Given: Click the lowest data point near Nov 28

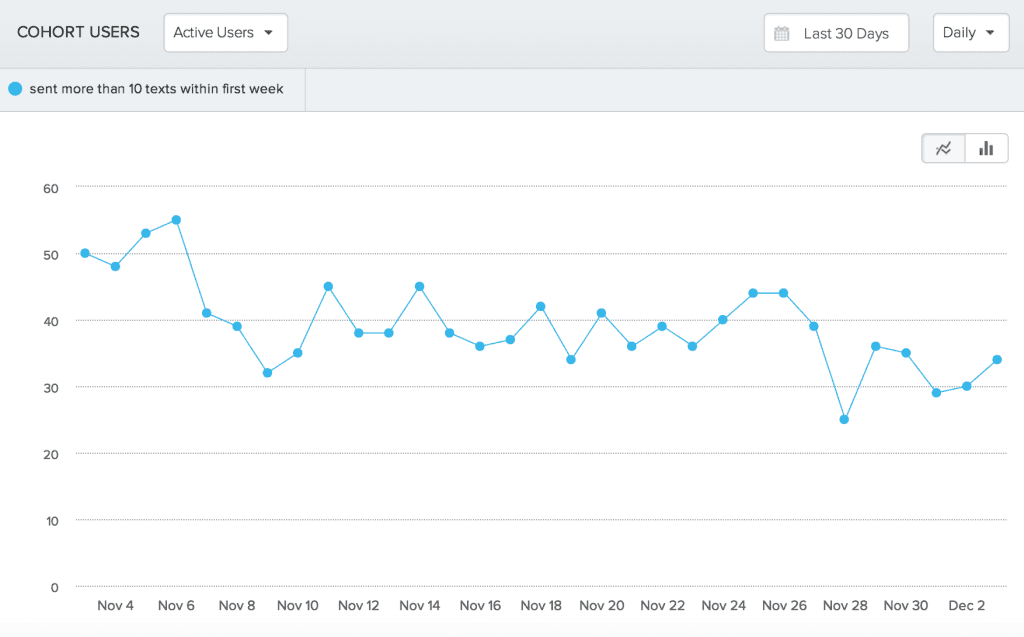Looking at the screenshot, I should [845, 419].
